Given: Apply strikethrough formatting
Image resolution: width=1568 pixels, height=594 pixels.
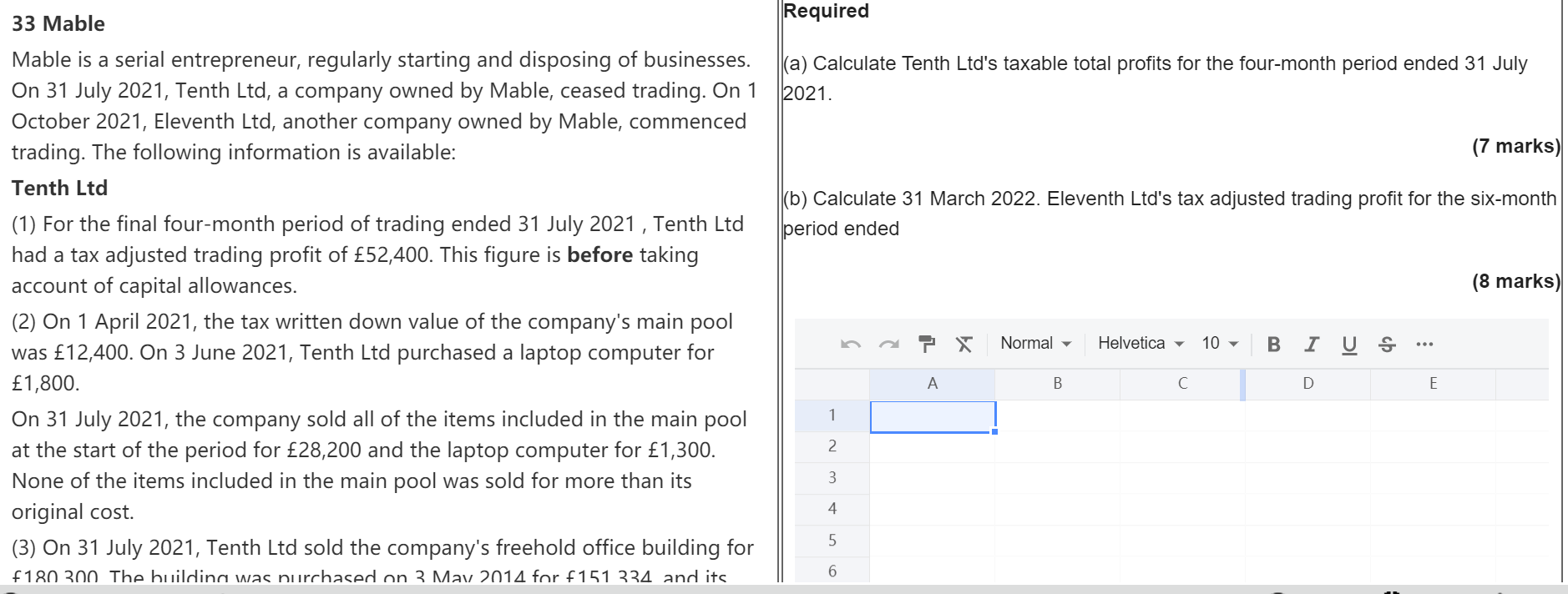Looking at the screenshot, I should [1387, 344].
